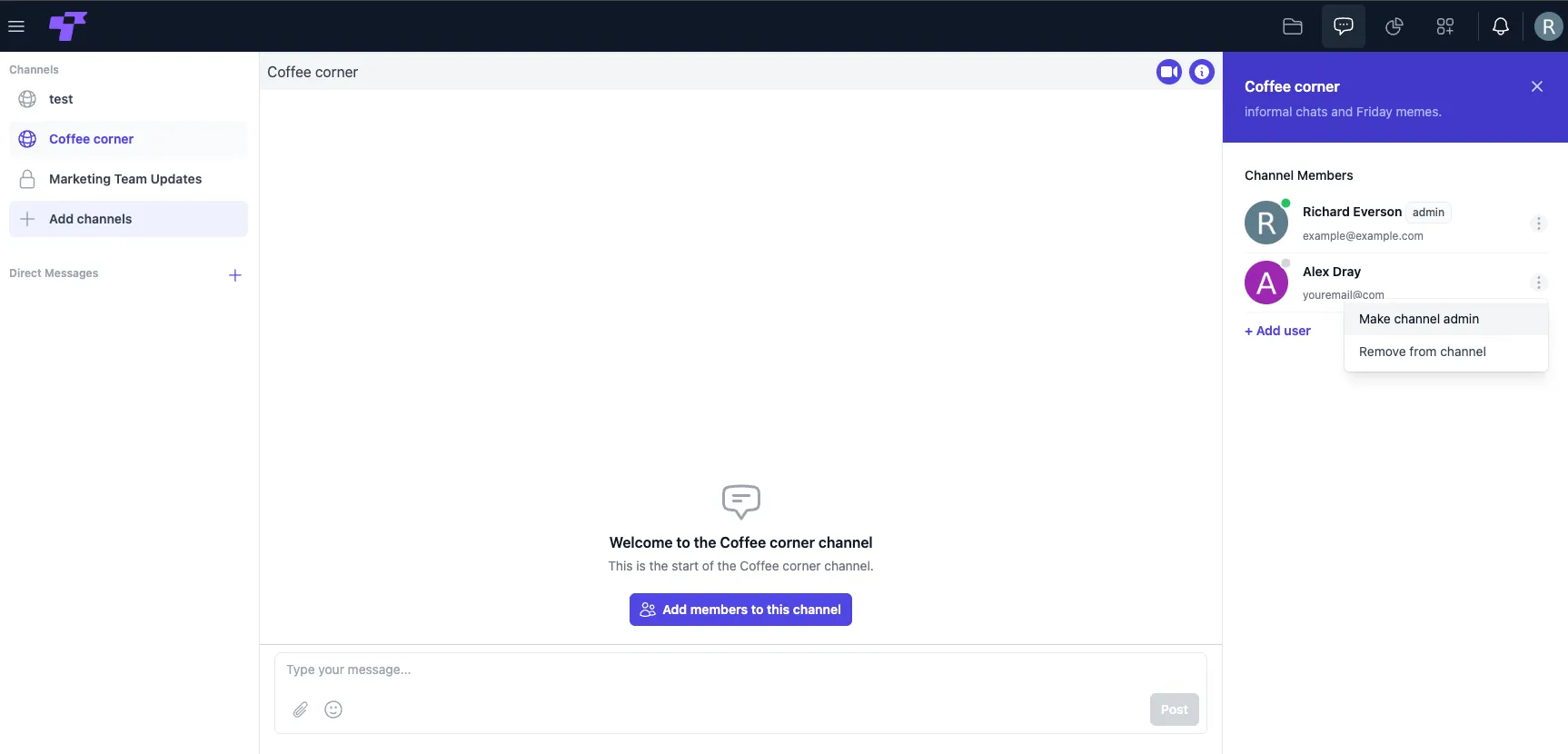Click the Richard Everson member name

coord(1352,212)
